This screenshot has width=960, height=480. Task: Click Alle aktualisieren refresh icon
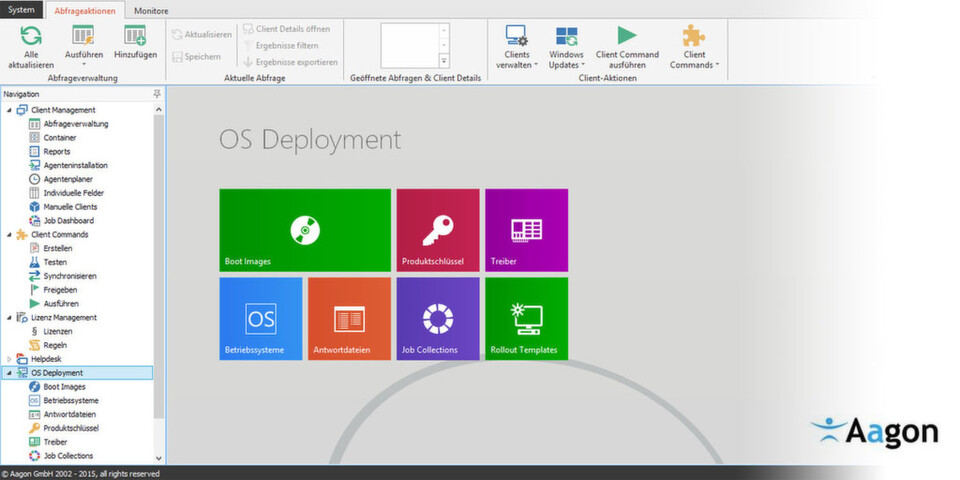(31, 36)
